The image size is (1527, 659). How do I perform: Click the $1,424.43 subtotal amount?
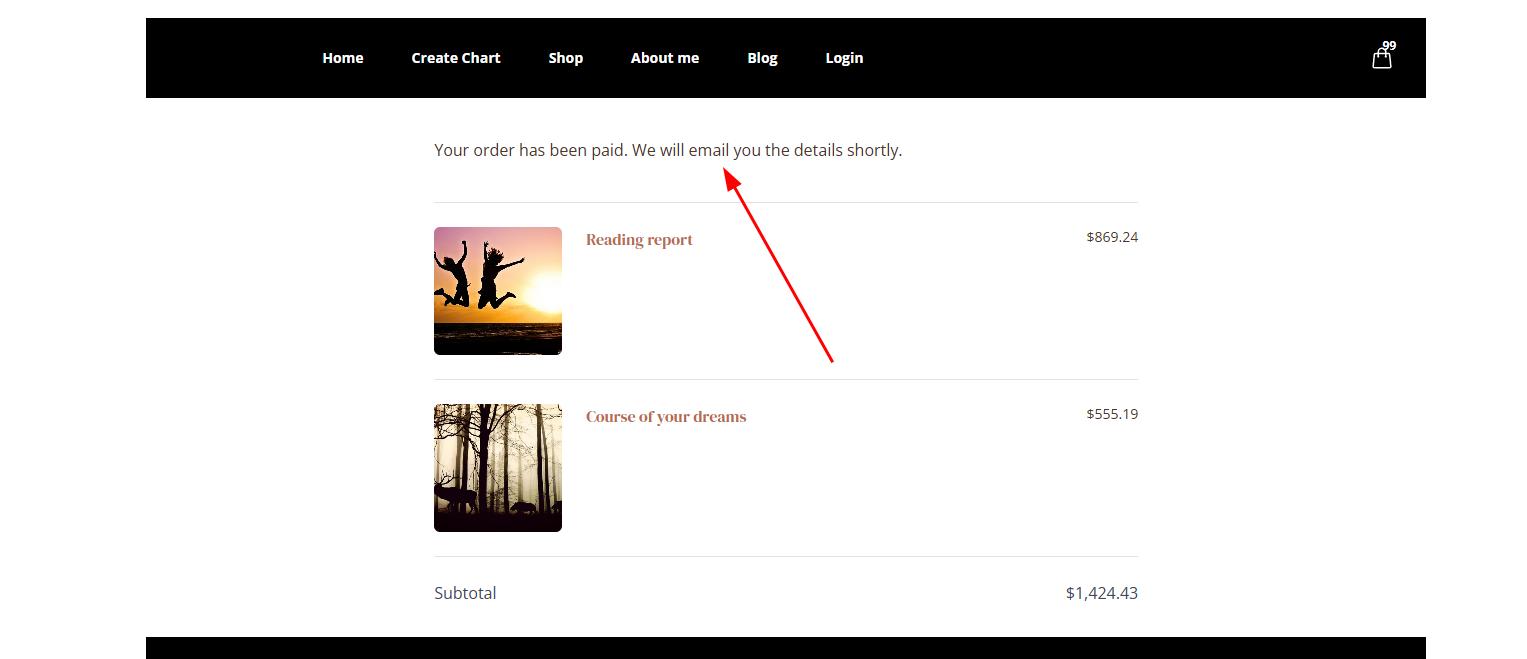(x=1101, y=593)
